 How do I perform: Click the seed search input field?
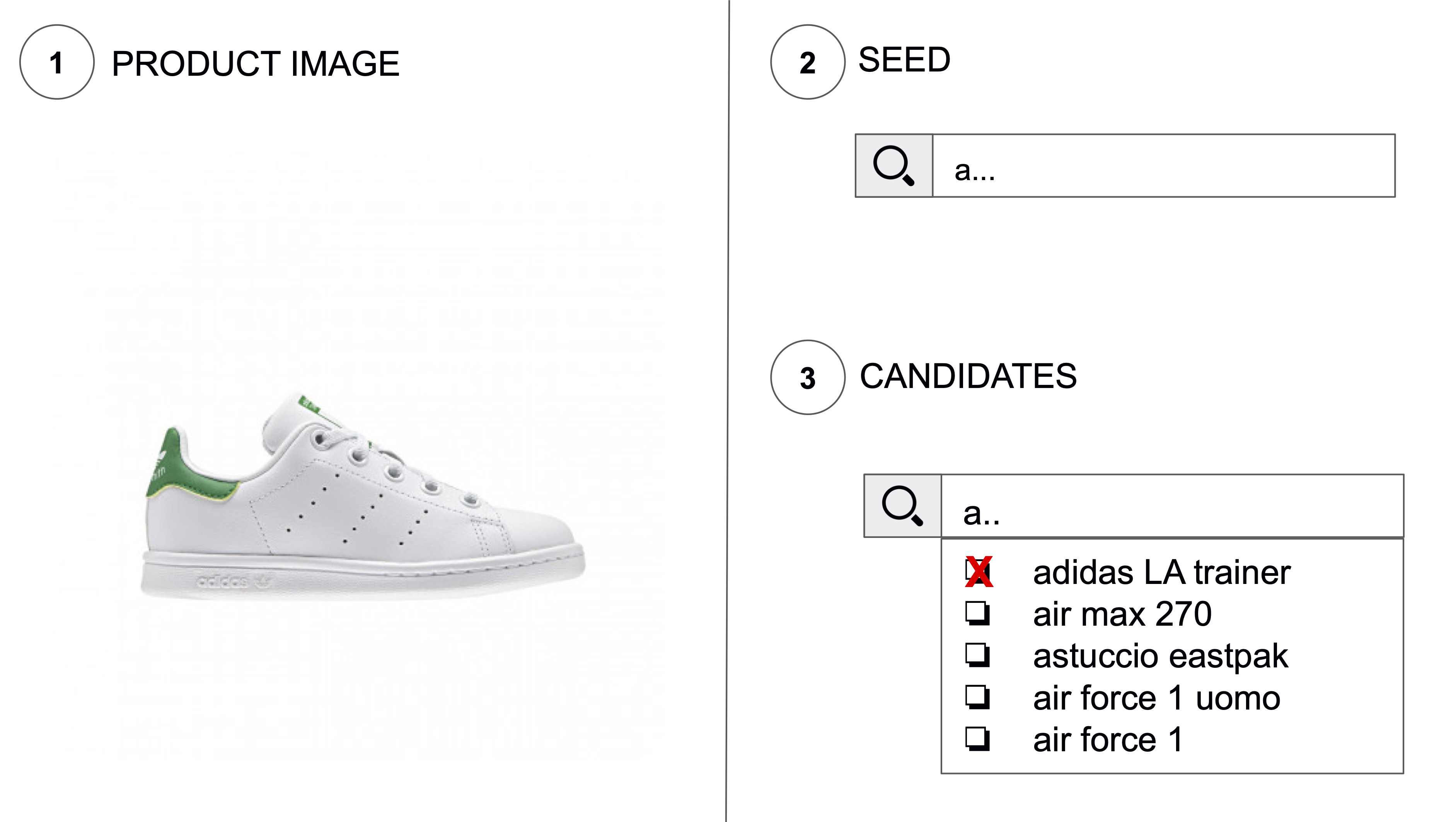pyautogui.click(x=1163, y=166)
